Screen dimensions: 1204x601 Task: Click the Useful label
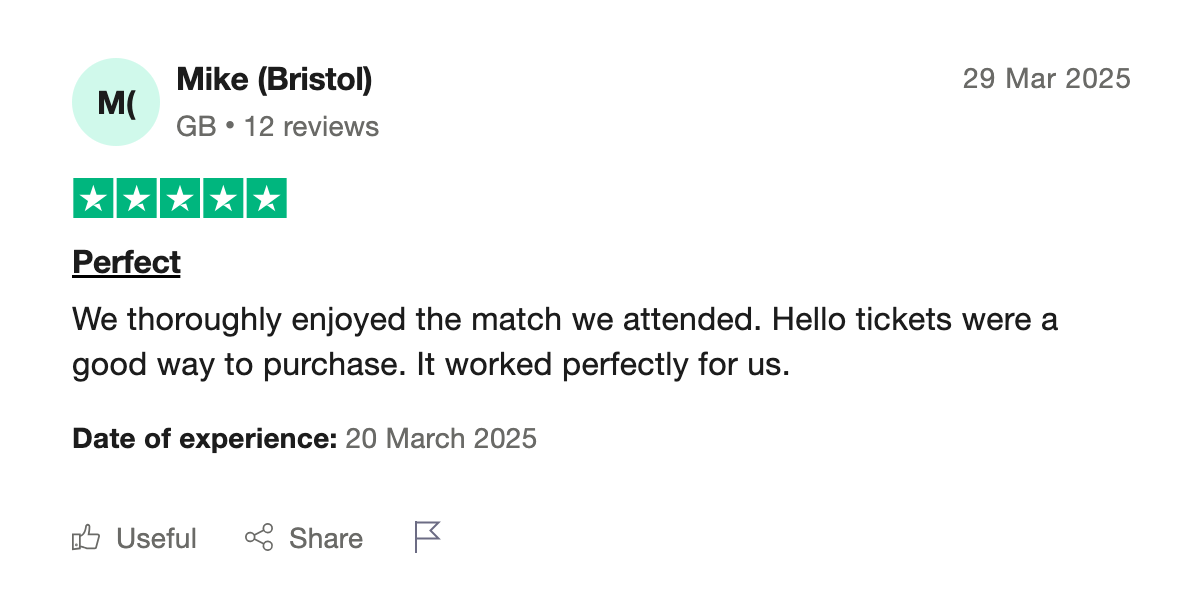tap(157, 538)
